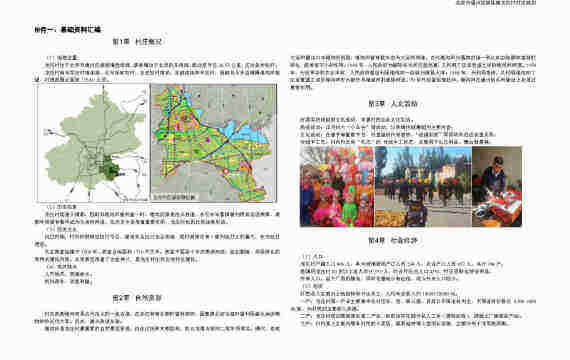Open the photo of people in colorful costumes
This screenshot has width=570, height=360.
pos(337,187)
